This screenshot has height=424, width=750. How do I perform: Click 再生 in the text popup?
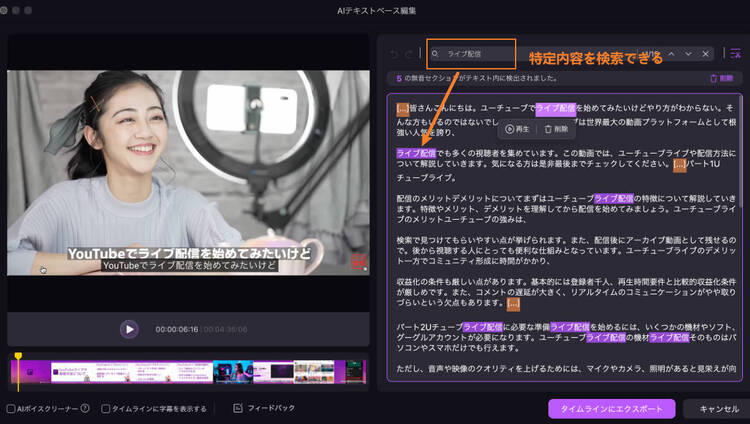click(x=518, y=129)
